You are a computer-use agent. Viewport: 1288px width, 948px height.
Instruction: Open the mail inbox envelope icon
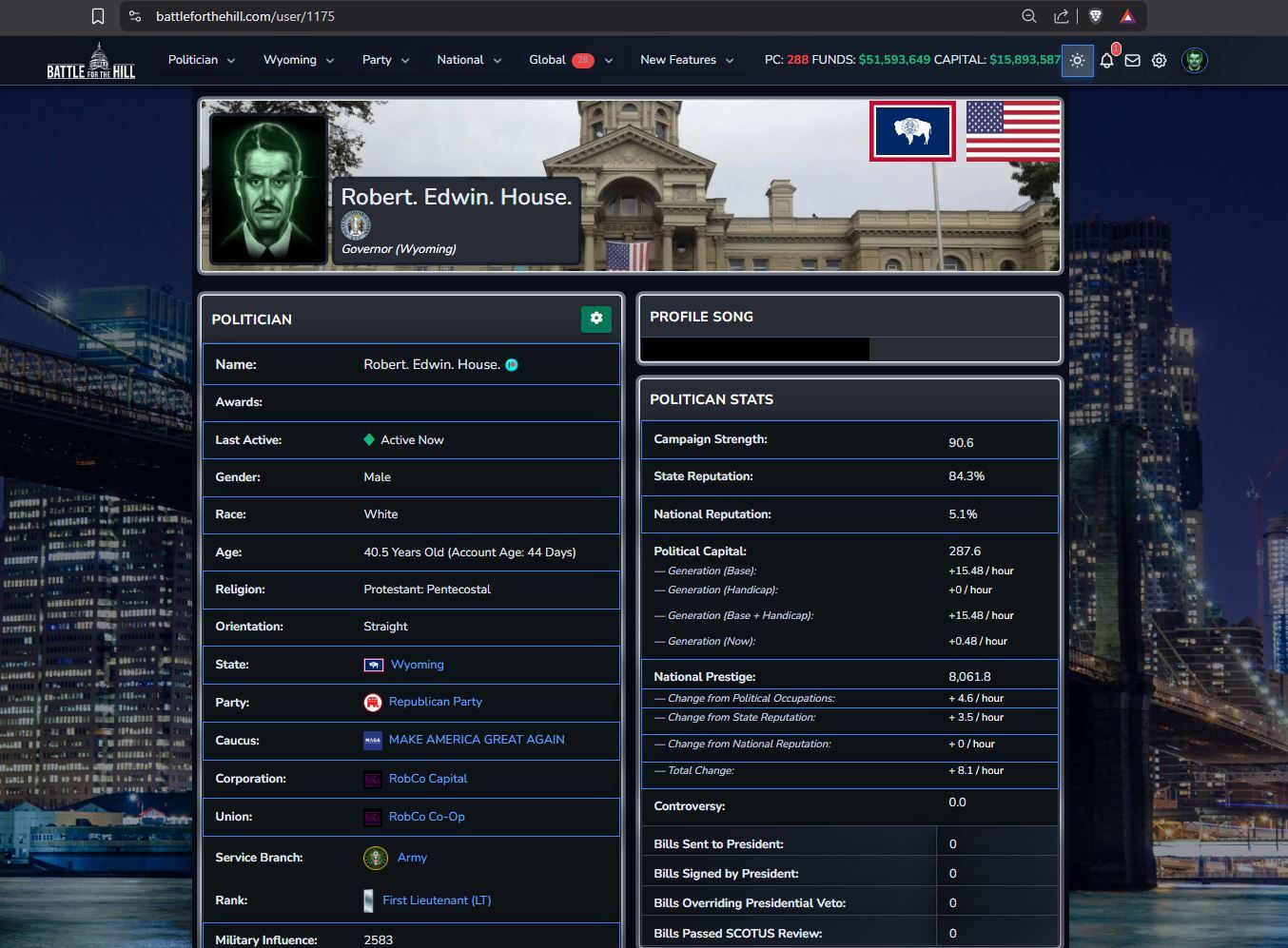(x=1132, y=61)
